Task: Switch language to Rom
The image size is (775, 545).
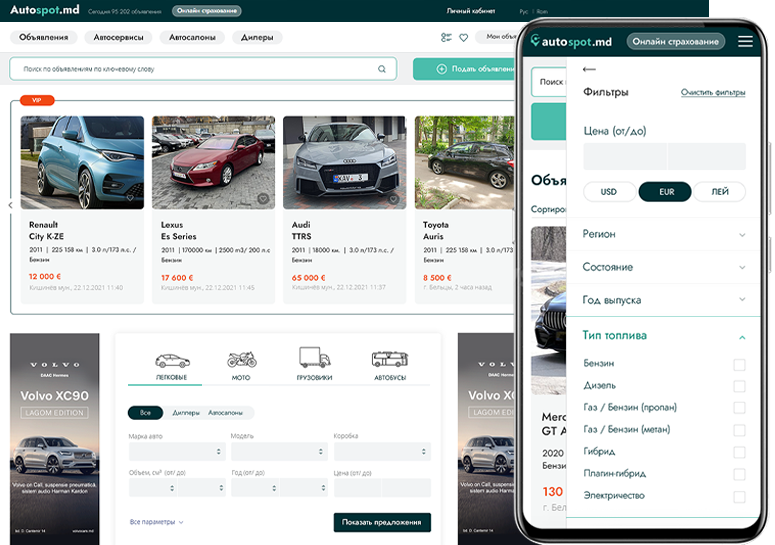Action: tap(542, 11)
